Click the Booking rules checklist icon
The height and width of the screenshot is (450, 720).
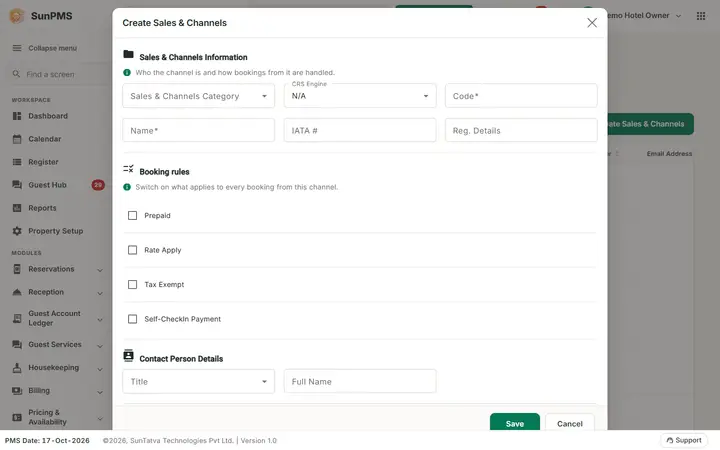[129, 169]
